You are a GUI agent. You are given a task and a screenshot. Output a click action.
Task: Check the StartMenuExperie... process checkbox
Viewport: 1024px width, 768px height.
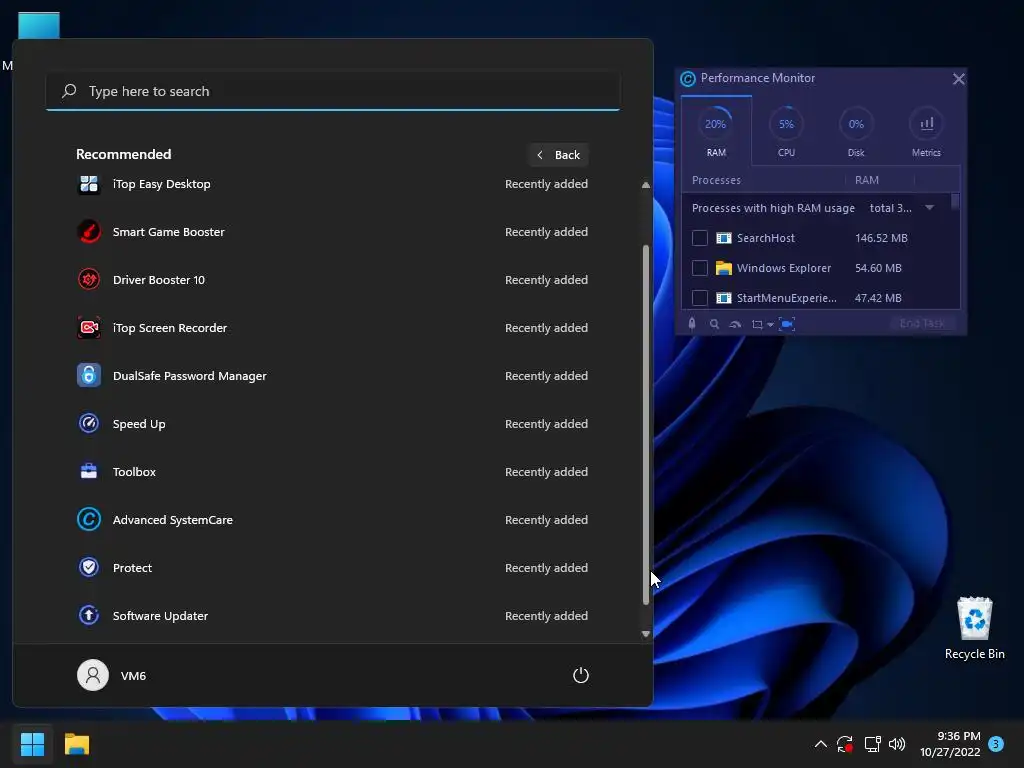tap(699, 298)
